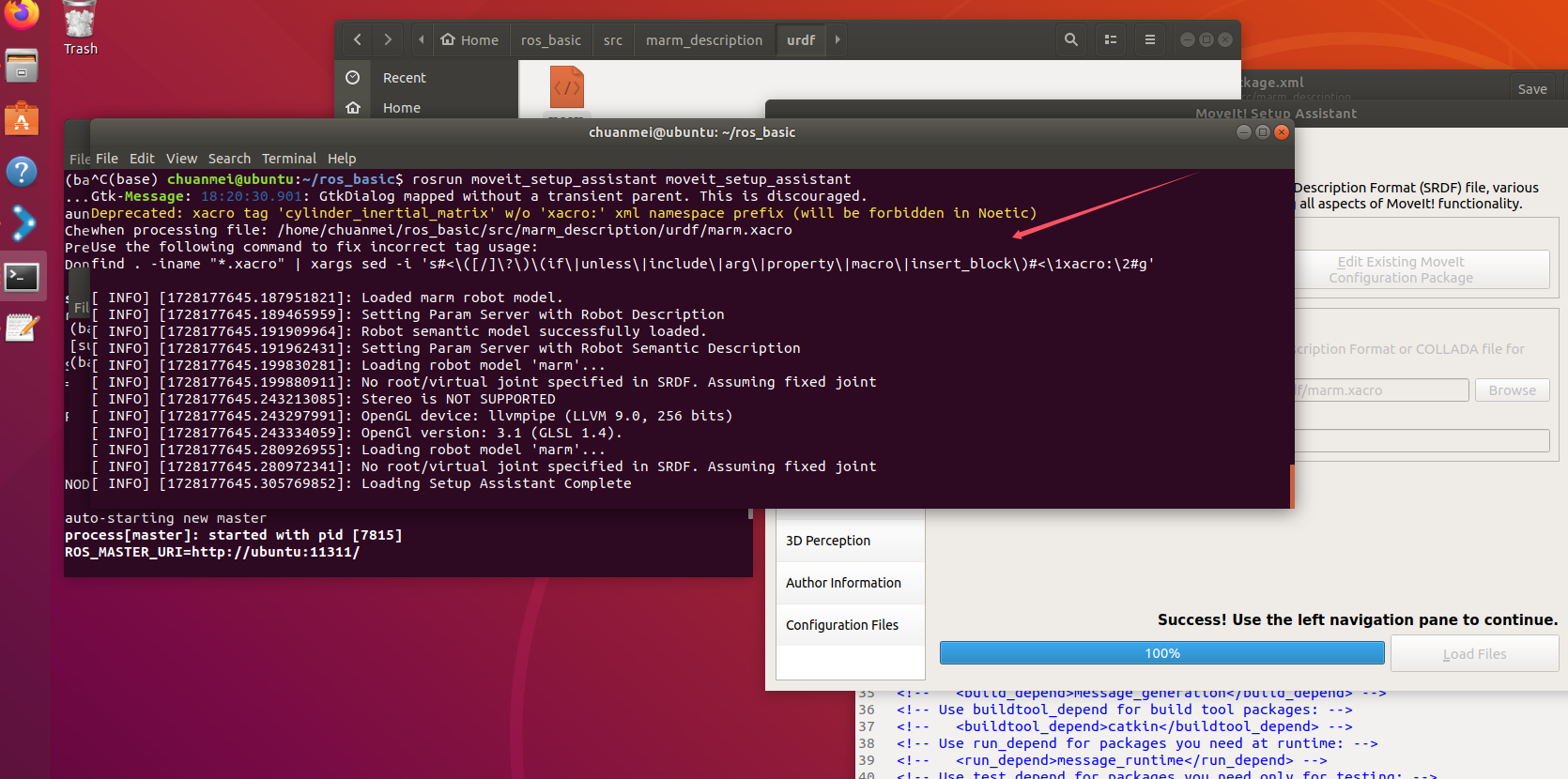Click the 'Success! Use the left navigation pane' message
Image resolution: width=1568 pixels, height=779 pixels.
point(1357,619)
